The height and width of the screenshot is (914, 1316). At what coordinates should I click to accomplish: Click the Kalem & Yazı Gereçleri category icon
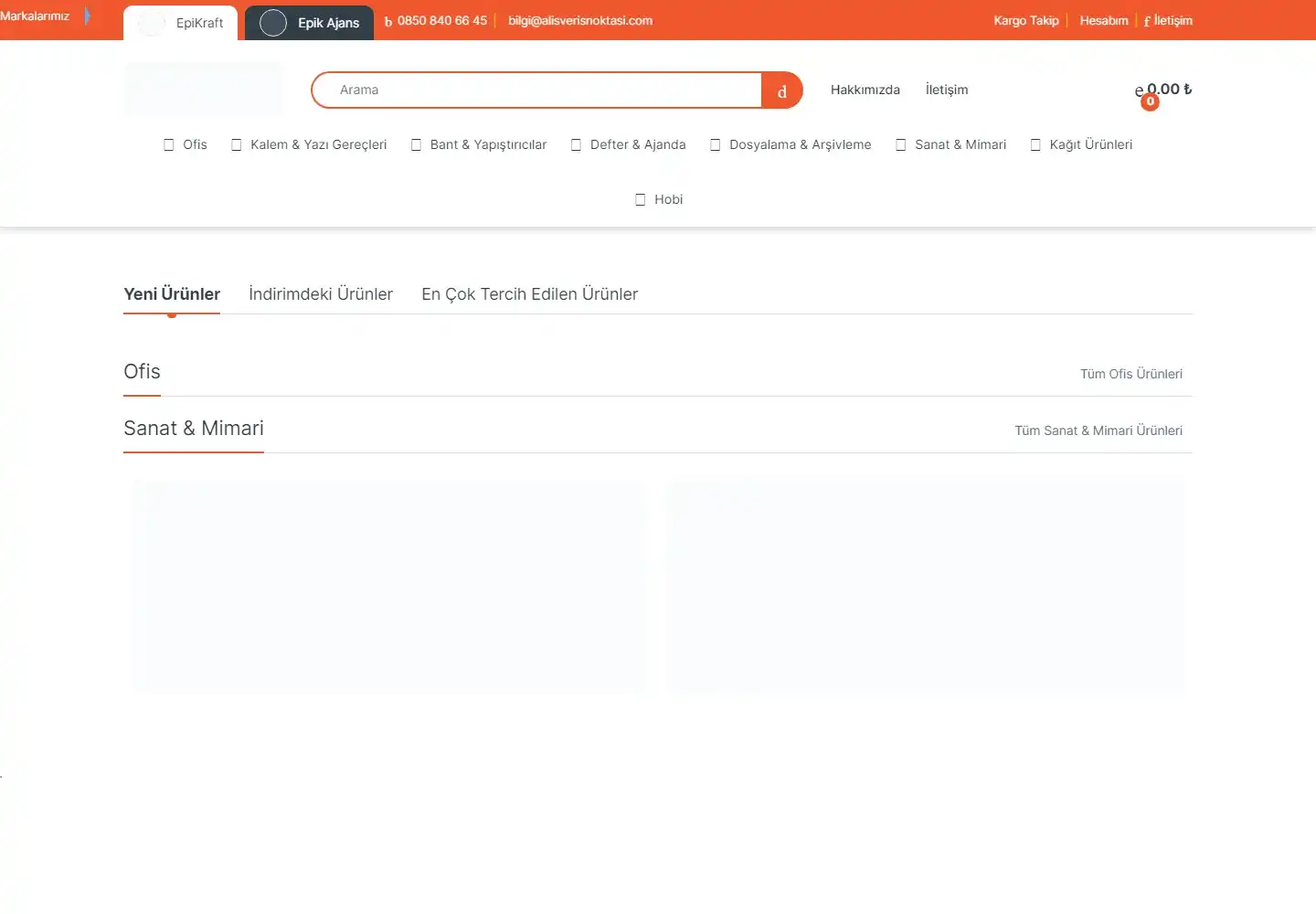coord(237,144)
